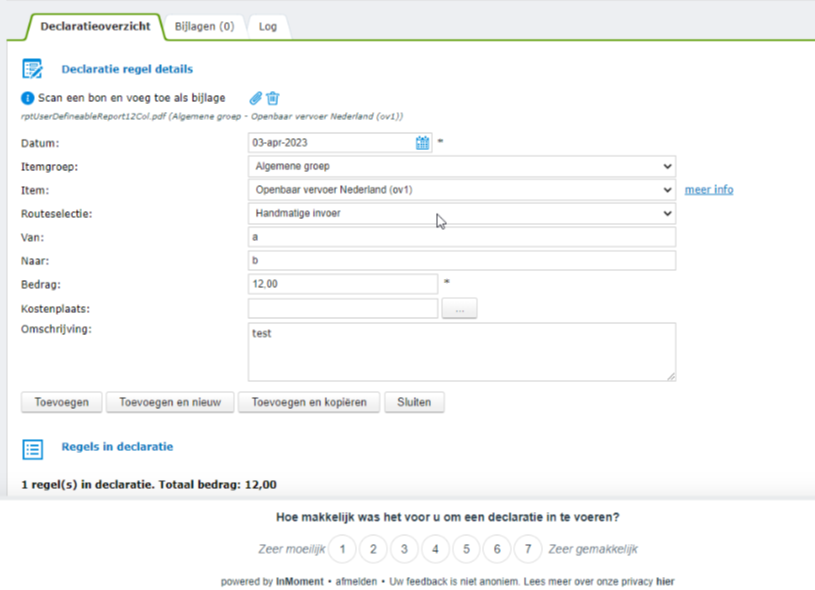The image size is (815, 590).
Task: Open Kostenplaats lookup ellipsis button
Action: 460,309
